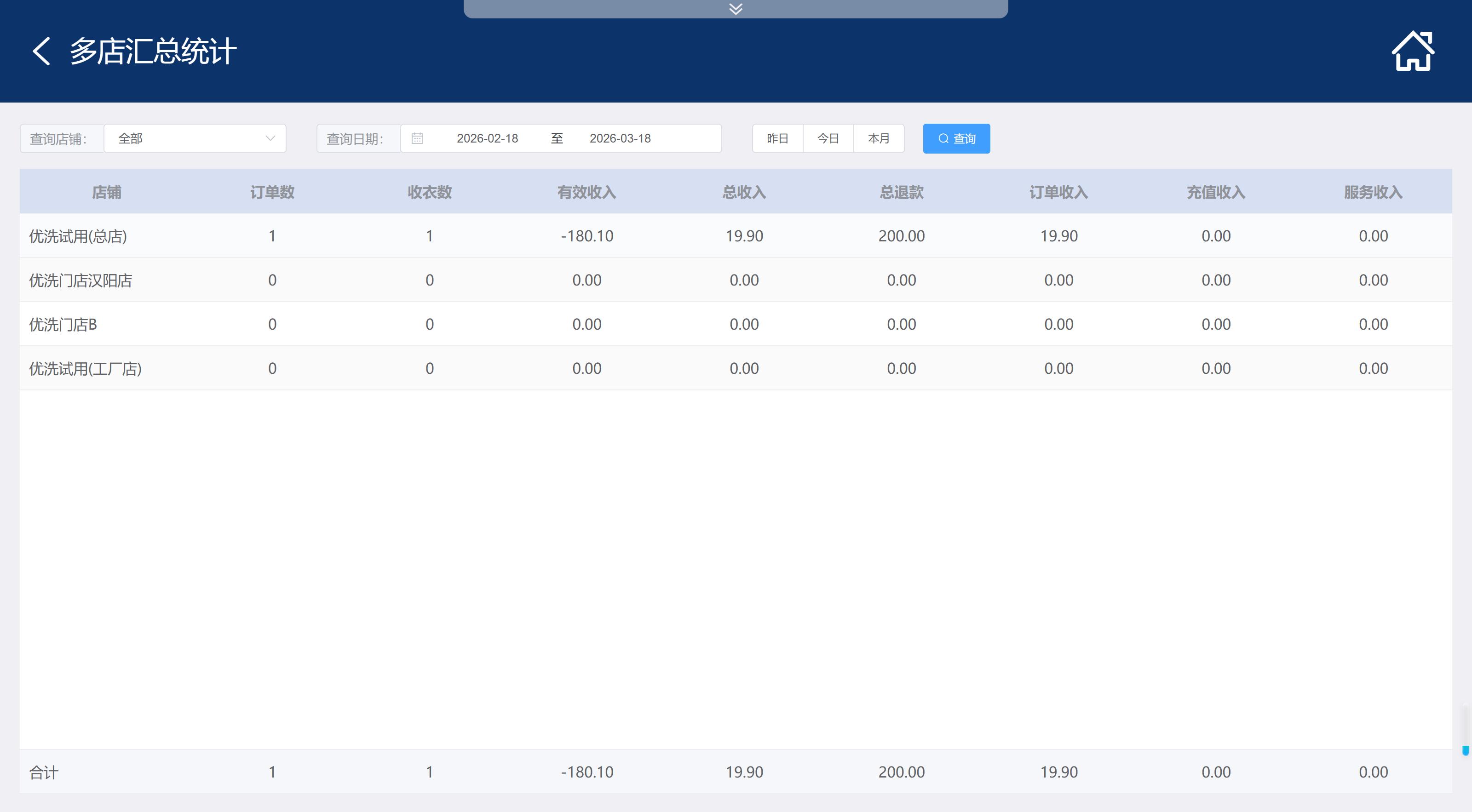This screenshot has width=1472, height=812.
Task: Go to home via house icon
Action: click(x=1412, y=51)
